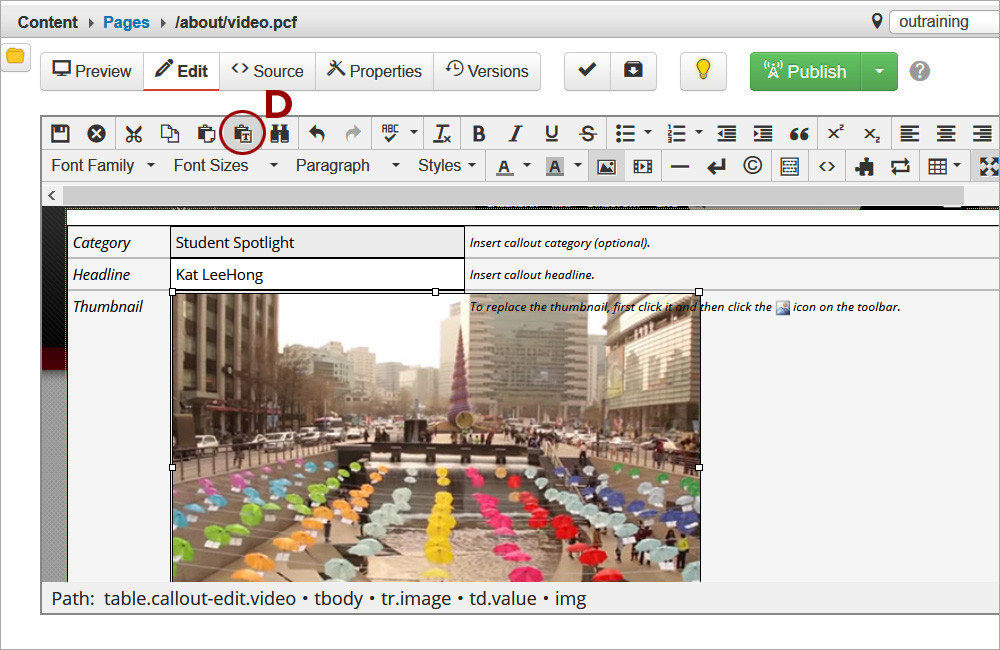Insert a copyright special character

click(753, 166)
